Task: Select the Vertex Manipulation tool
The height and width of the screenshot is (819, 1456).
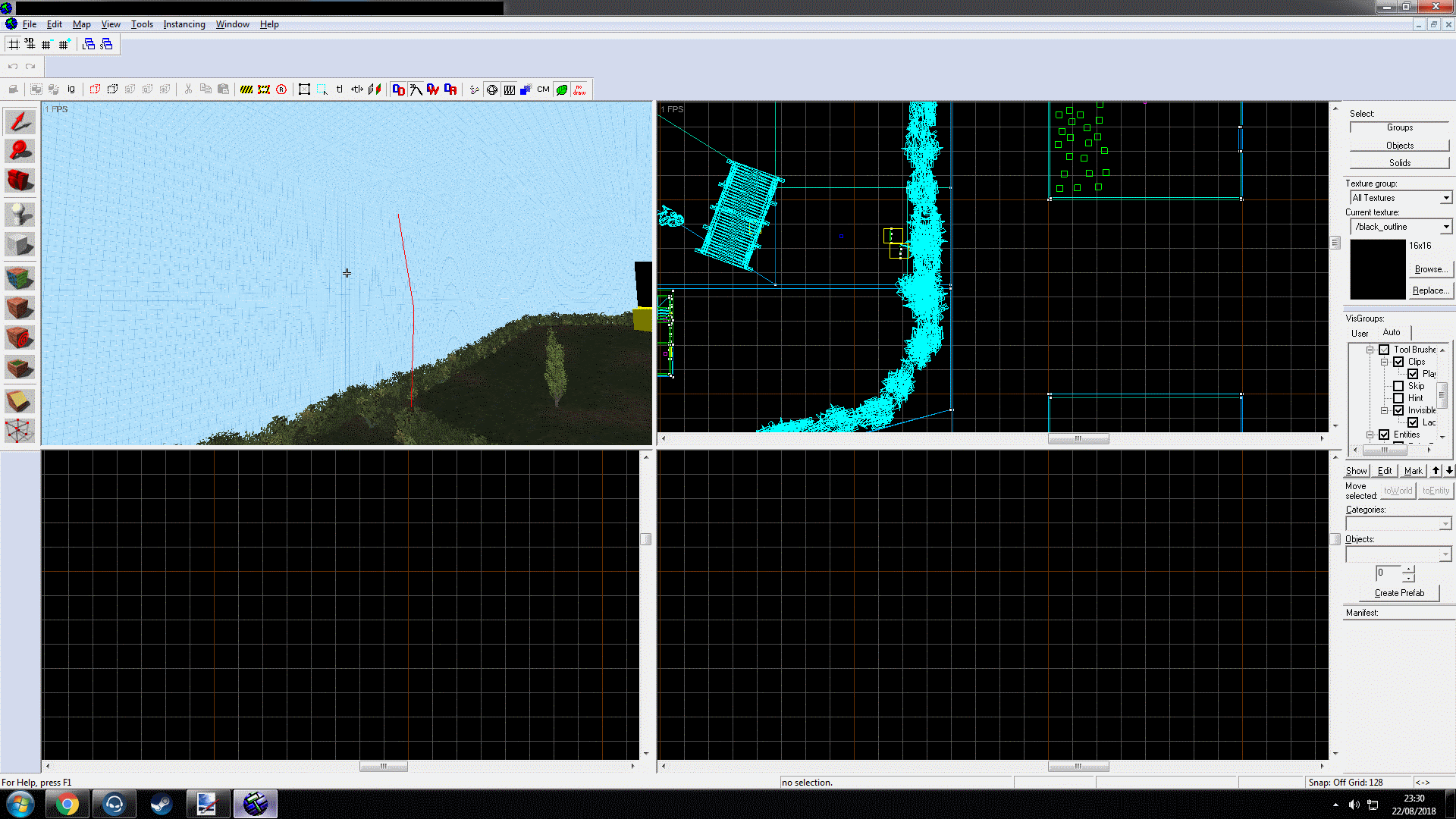Action: (20, 431)
